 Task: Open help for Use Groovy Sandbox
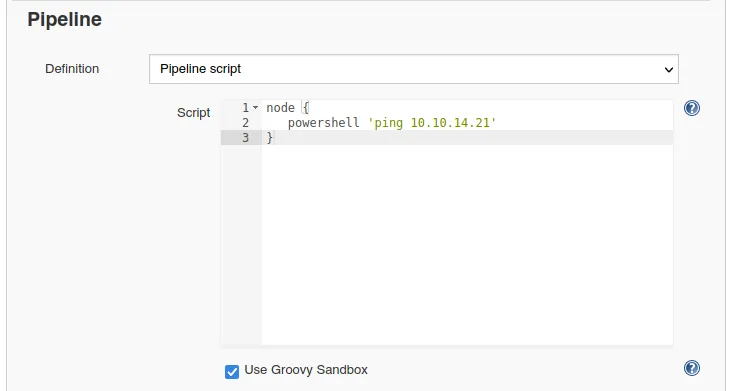(691, 368)
